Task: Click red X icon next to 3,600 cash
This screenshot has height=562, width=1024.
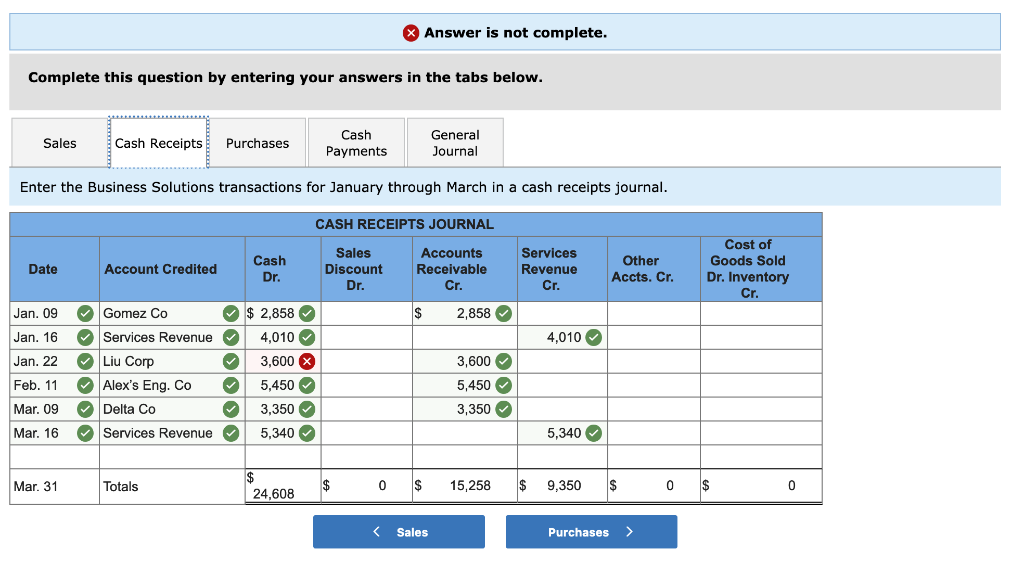Action: point(307,361)
